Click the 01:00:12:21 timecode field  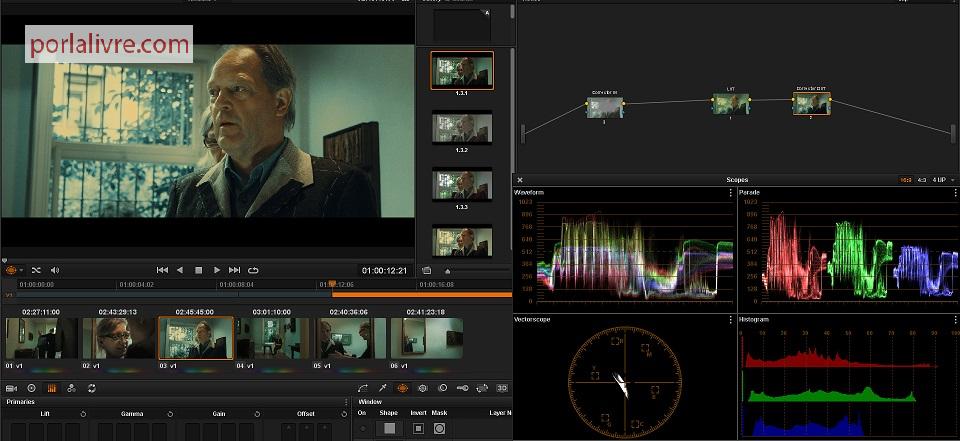pos(384,270)
